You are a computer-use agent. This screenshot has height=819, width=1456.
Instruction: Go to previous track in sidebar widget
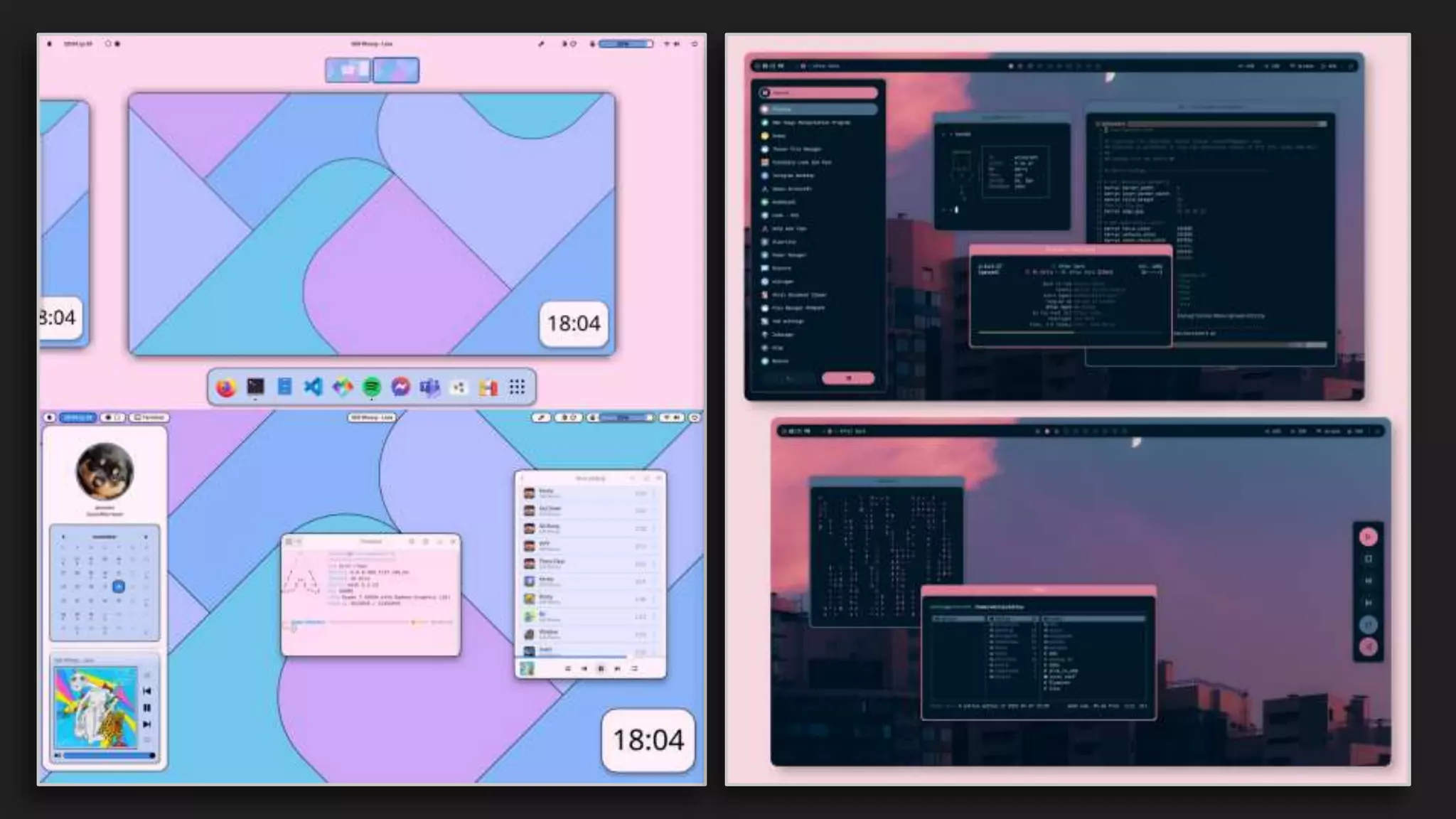[x=147, y=690]
